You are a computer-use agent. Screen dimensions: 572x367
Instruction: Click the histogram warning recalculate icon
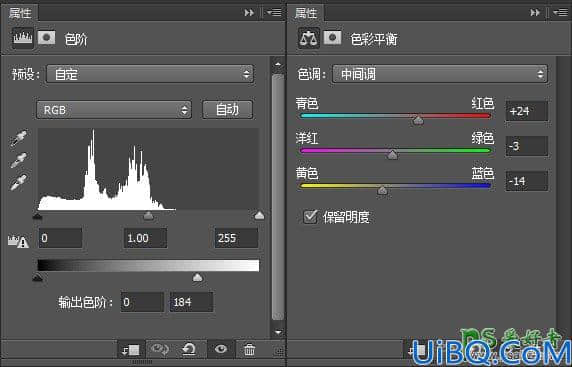[18, 241]
